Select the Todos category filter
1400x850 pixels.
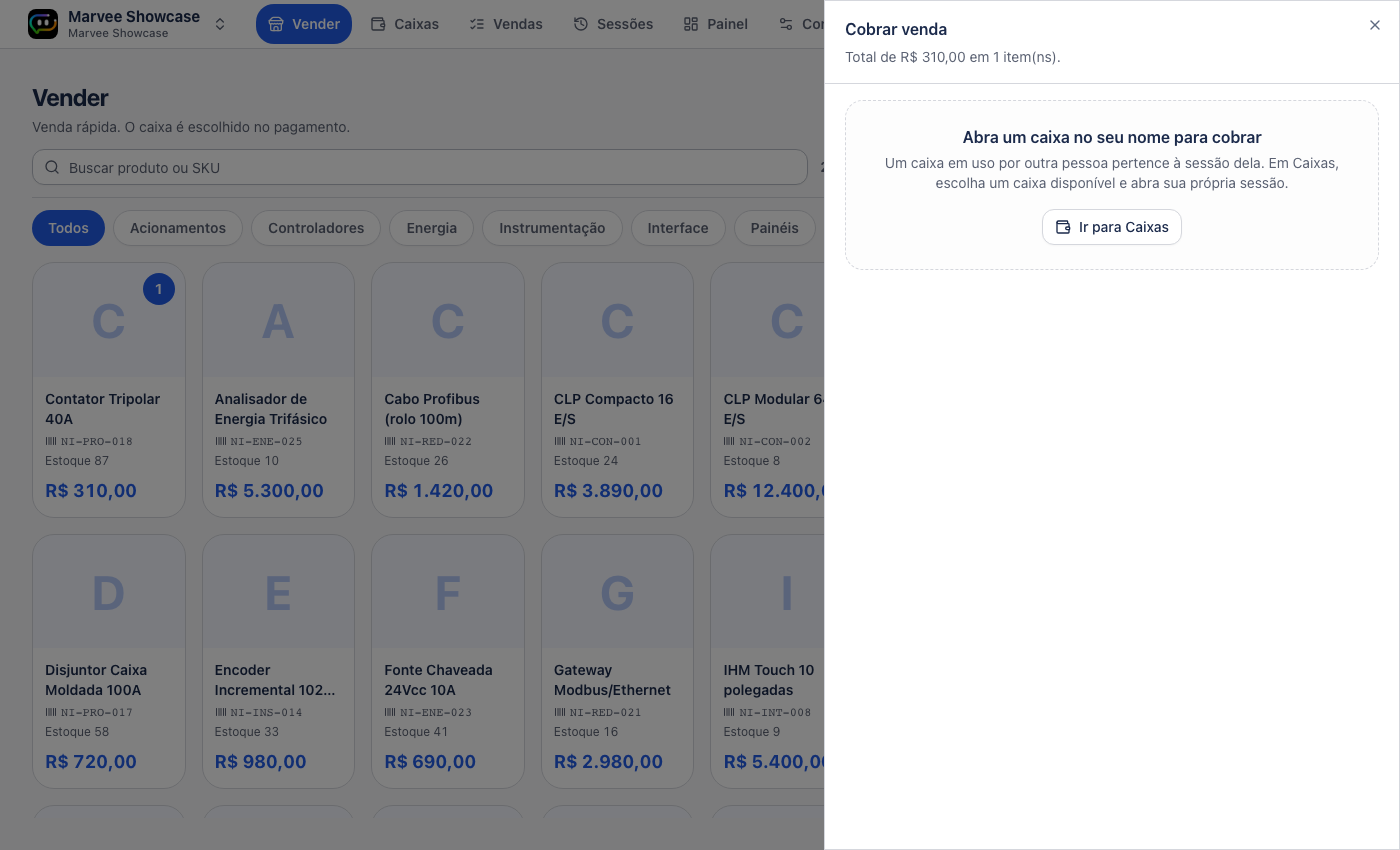click(68, 228)
